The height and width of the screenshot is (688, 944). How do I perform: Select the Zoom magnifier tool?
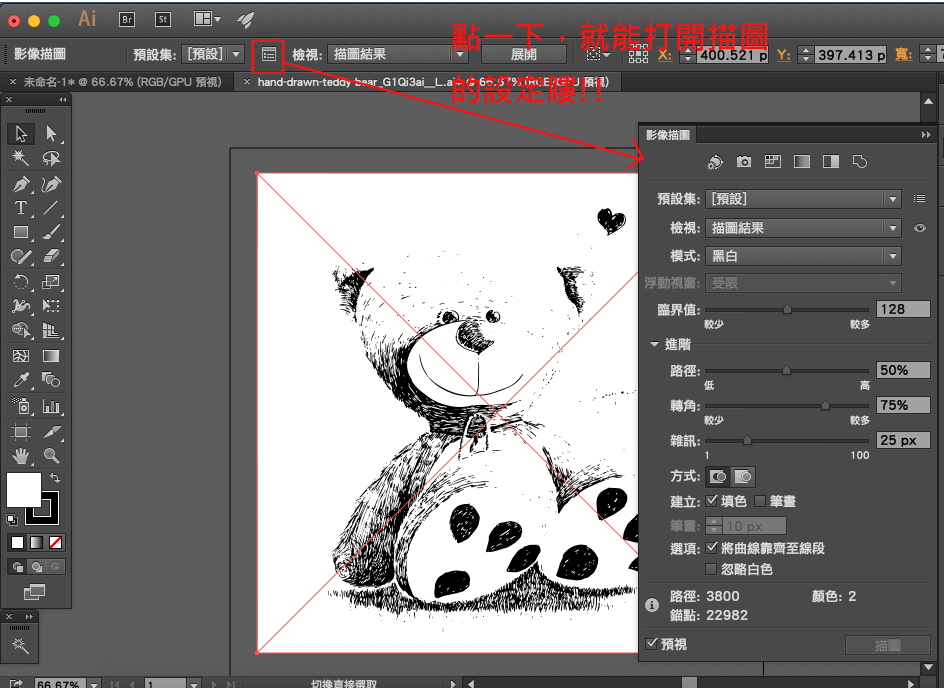[51, 456]
